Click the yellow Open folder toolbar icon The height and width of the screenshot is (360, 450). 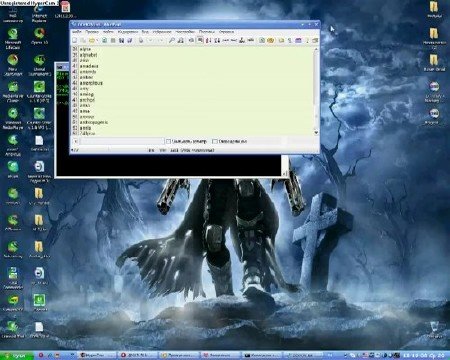click(x=92, y=40)
